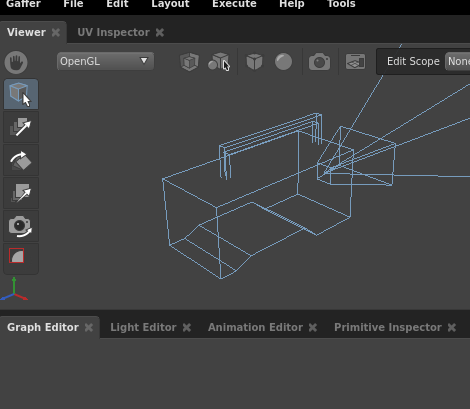Select the Crop Window tool
This screenshot has width=470, height=409.
coord(21,257)
